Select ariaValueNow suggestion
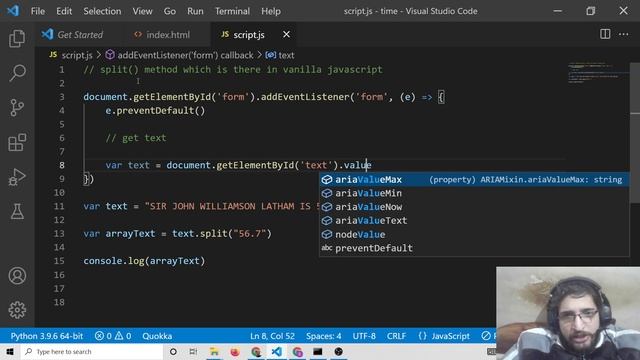Viewport: 640px width, 360px height. pyautogui.click(x=473, y=207)
